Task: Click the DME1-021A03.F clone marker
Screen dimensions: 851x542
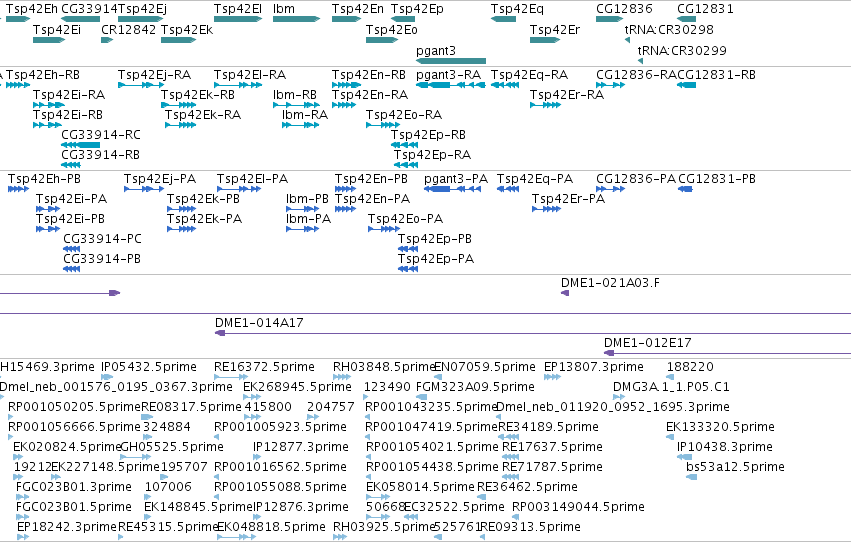Action: pos(565,294)
